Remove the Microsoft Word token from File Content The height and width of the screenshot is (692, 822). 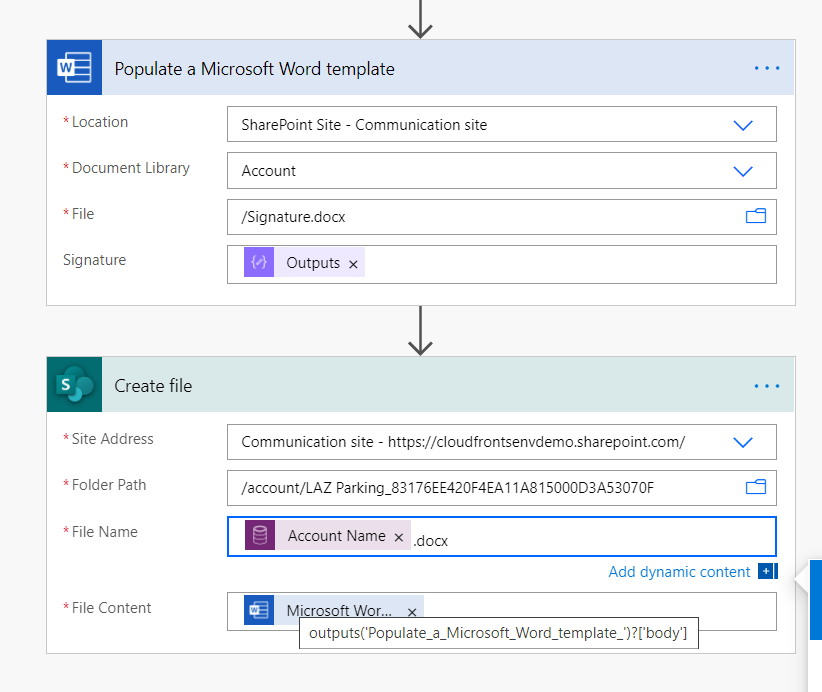(412, 612)
